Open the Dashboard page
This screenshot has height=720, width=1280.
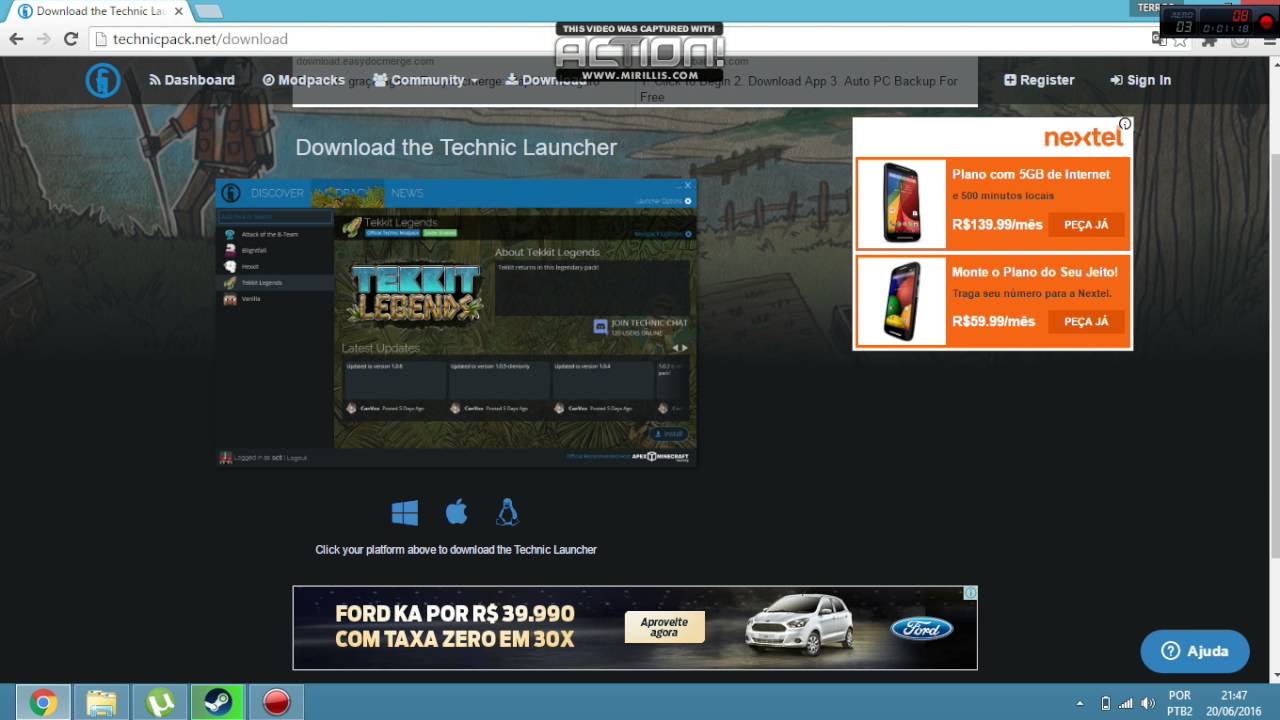tap(192, 80)
